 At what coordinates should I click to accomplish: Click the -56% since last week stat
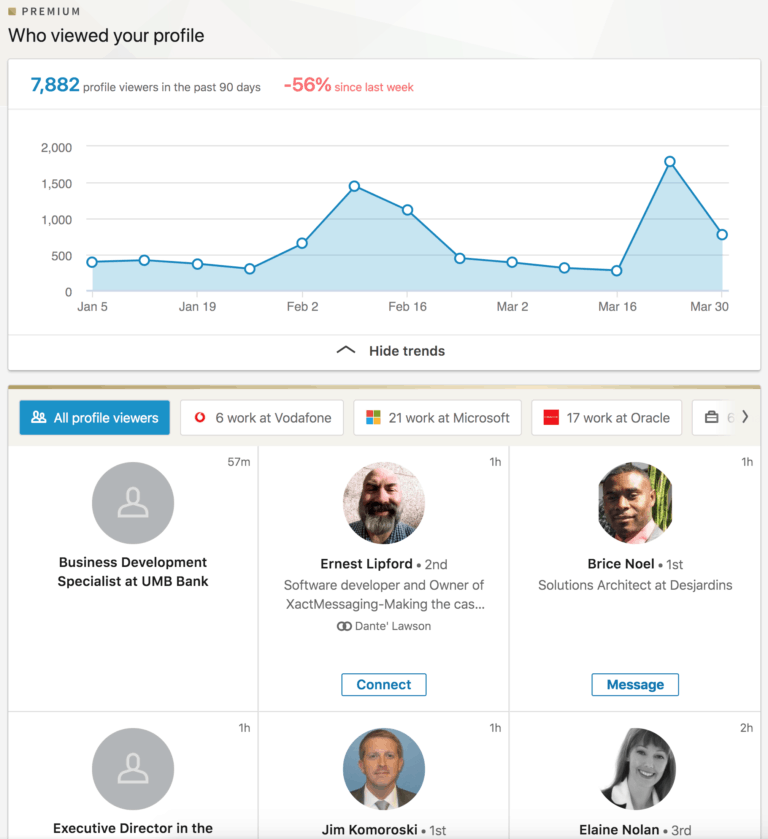point(348,85)
